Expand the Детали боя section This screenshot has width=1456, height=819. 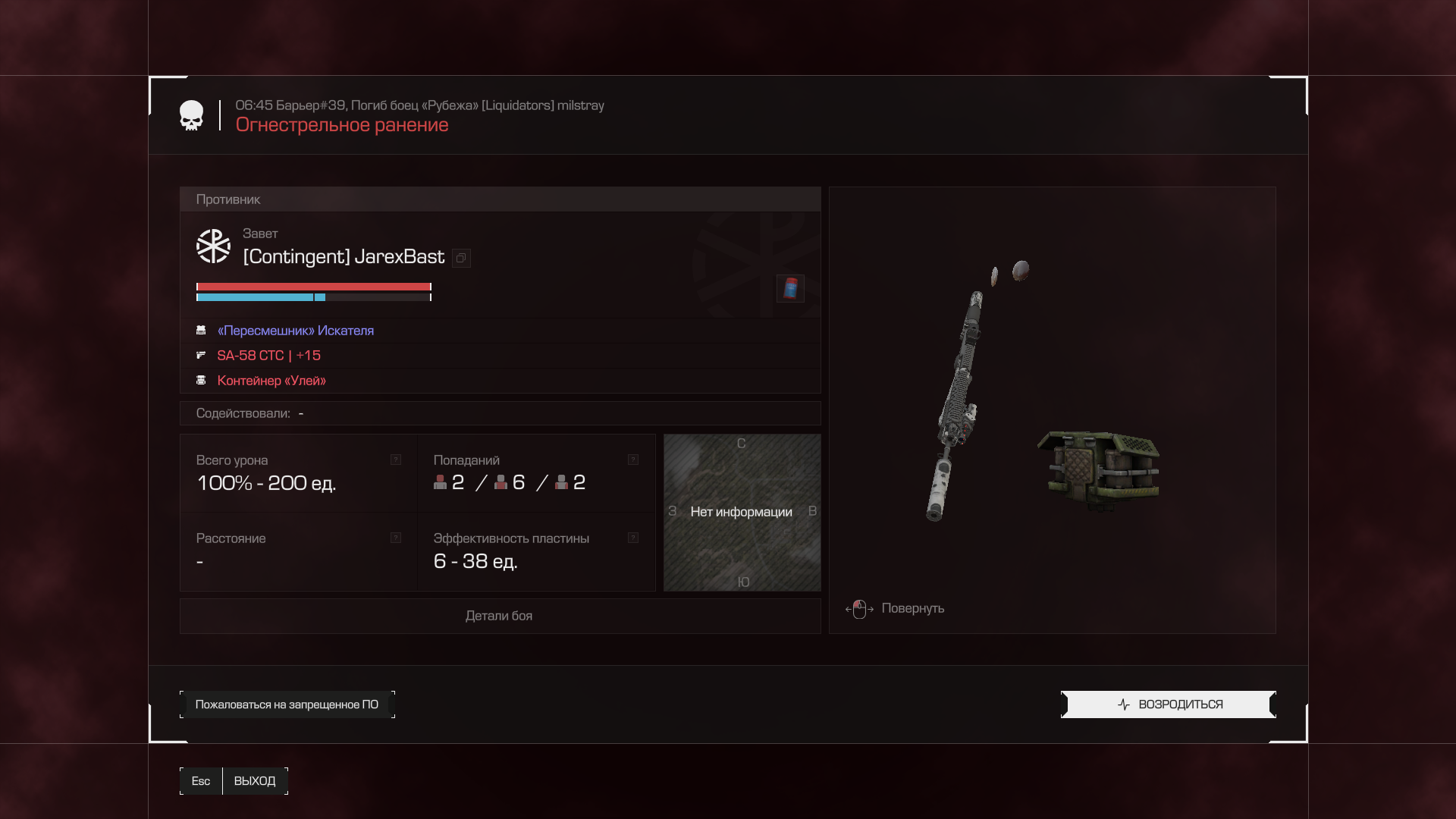pos(500,616)
